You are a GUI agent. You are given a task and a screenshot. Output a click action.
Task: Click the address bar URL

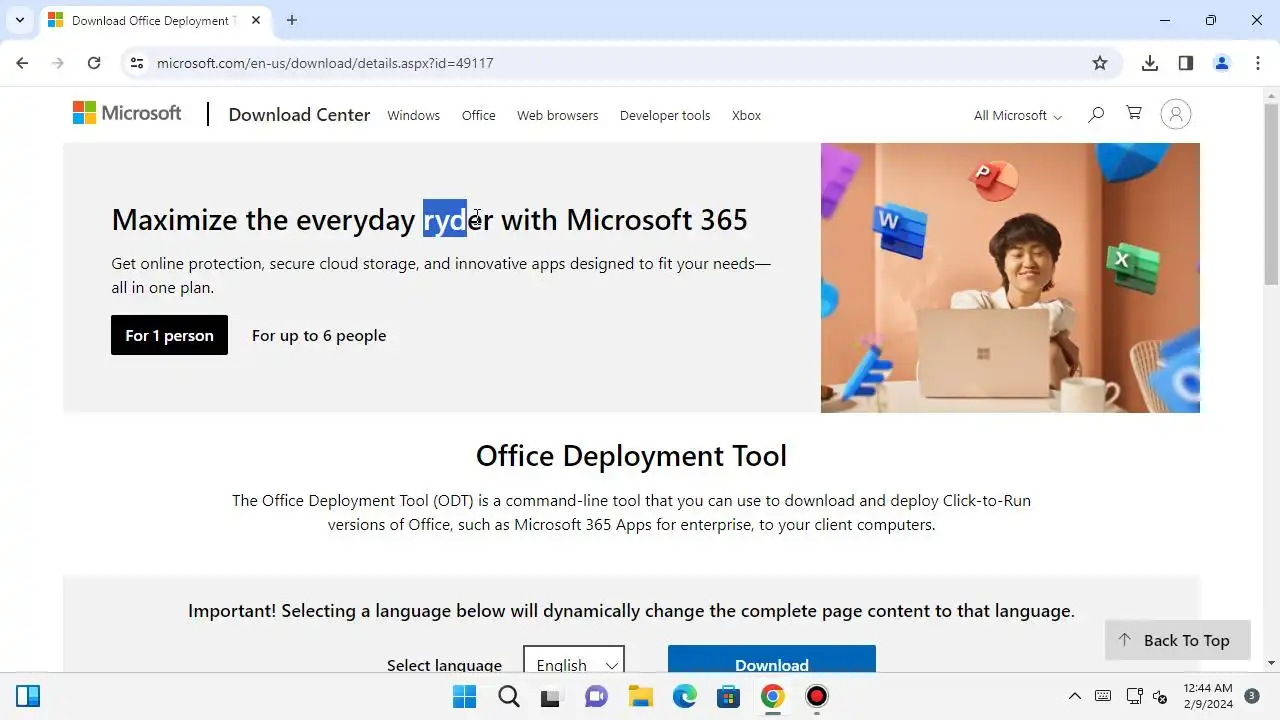coord(325,63)
